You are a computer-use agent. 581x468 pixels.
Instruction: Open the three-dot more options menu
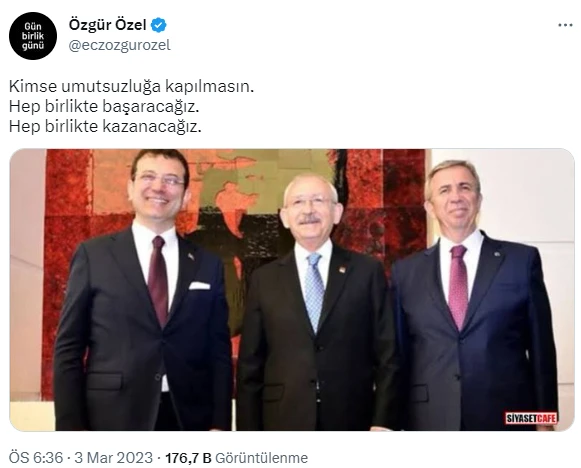pos(565,25)
